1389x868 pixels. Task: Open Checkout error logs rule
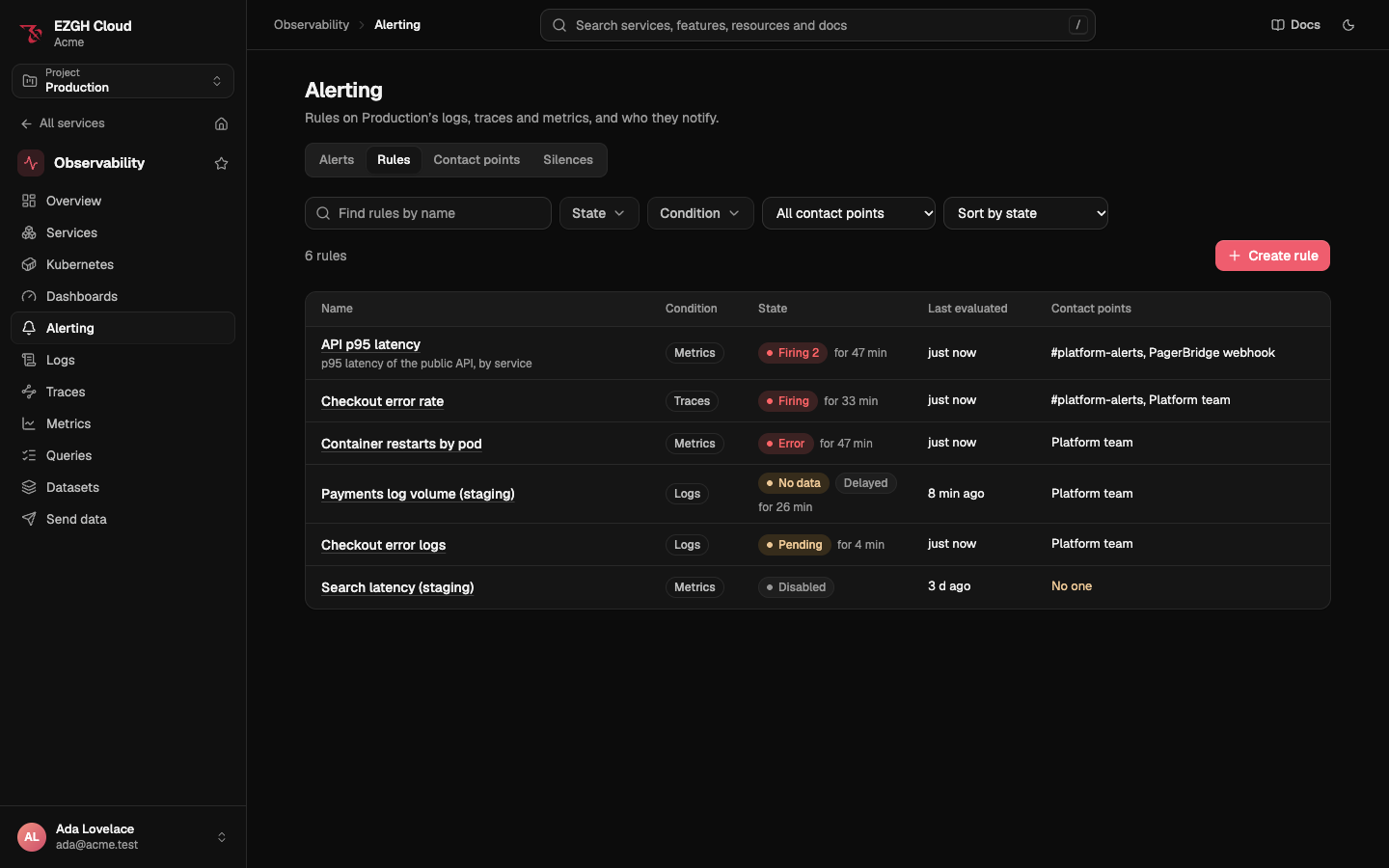(x=383, y=545)
